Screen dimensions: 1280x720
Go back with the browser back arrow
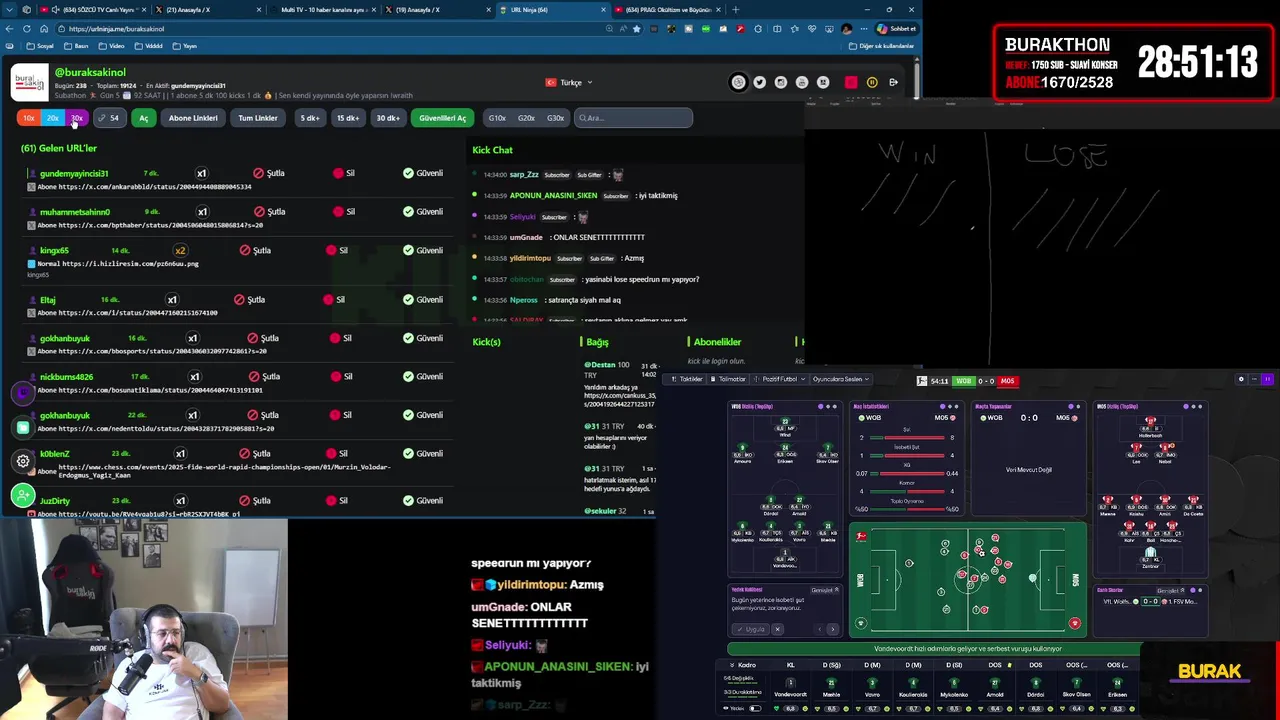pyautogui.click(x=10, y=29)
